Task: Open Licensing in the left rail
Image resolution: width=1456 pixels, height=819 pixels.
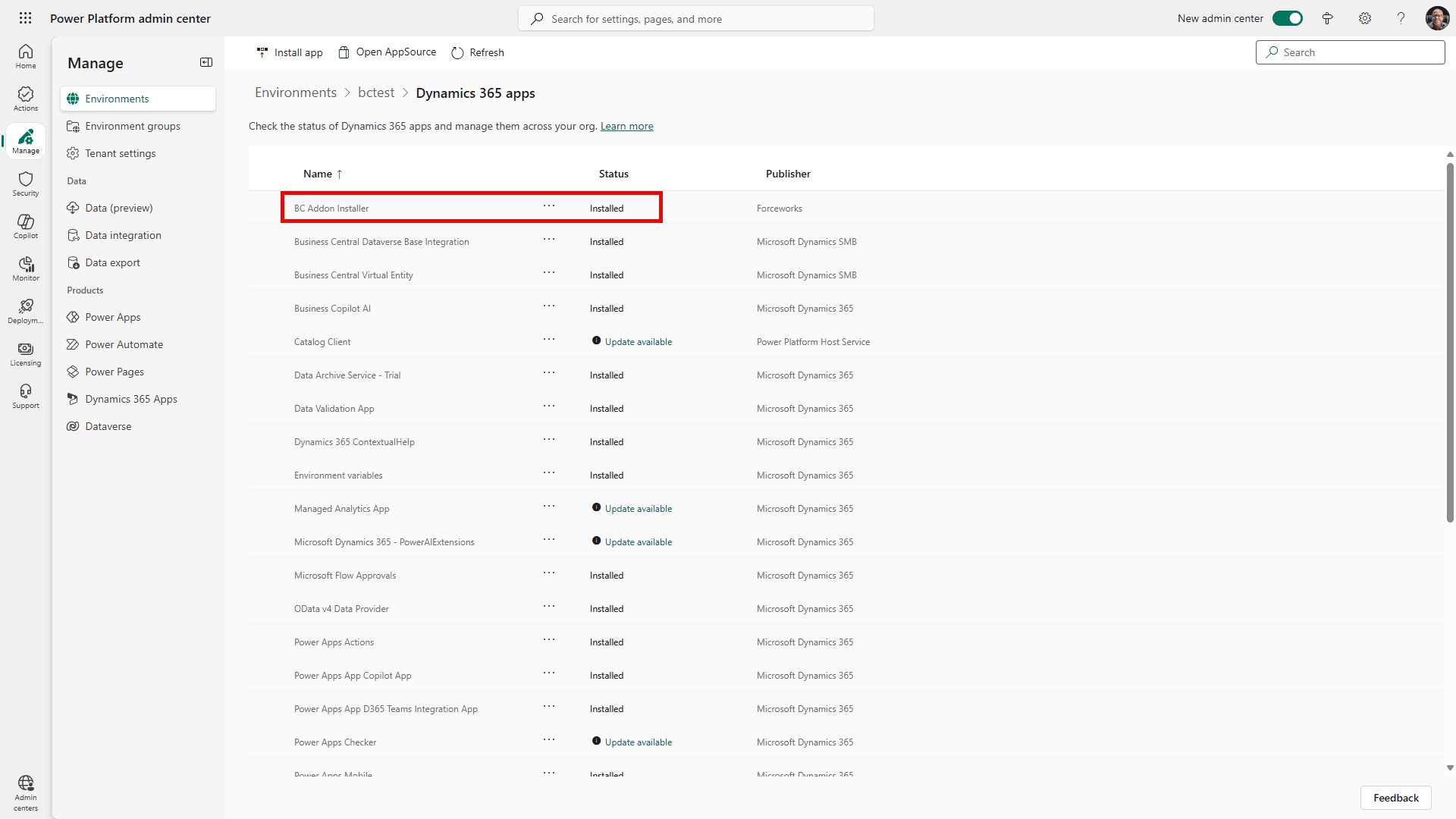Action: [26, 353]
